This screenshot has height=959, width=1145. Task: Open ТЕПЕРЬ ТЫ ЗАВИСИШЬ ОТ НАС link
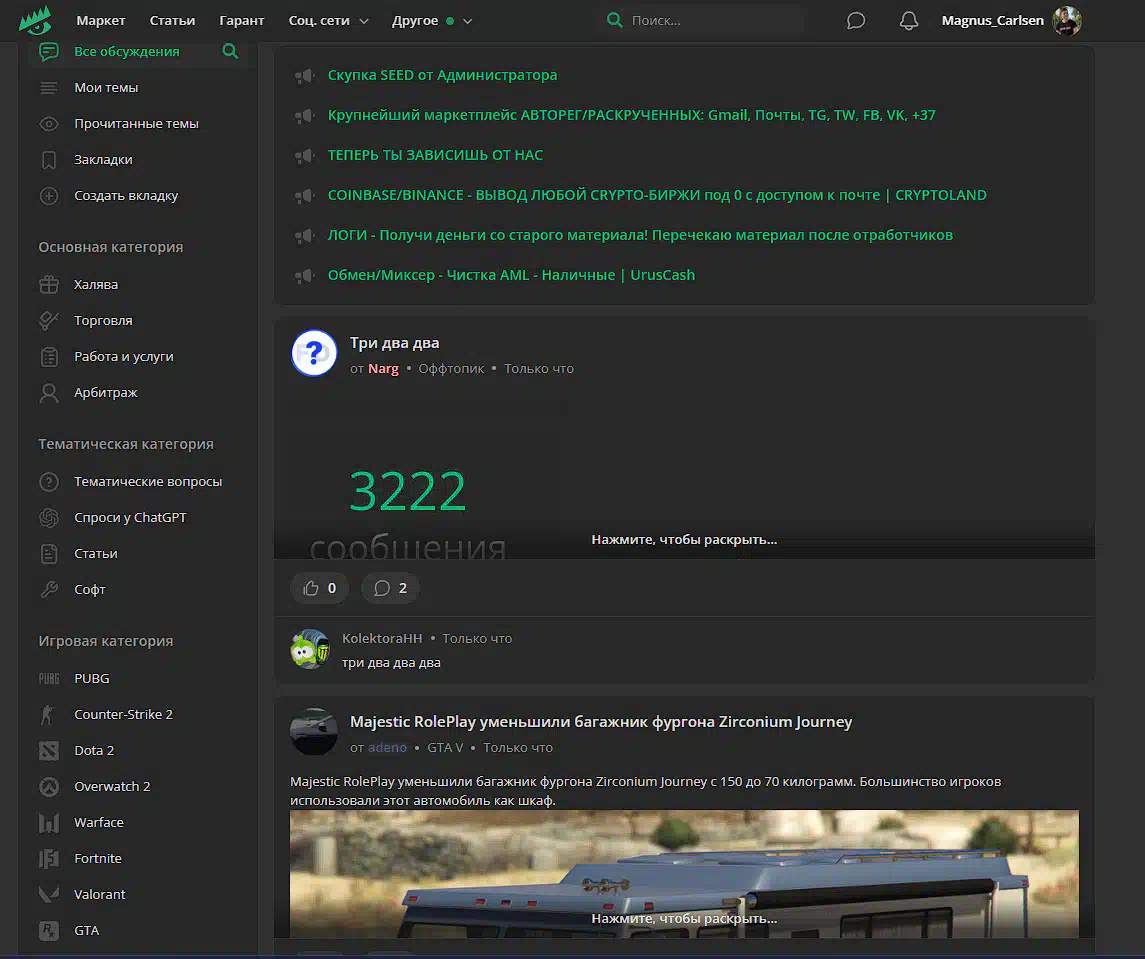pyautogui.click(x=435, y=155)
